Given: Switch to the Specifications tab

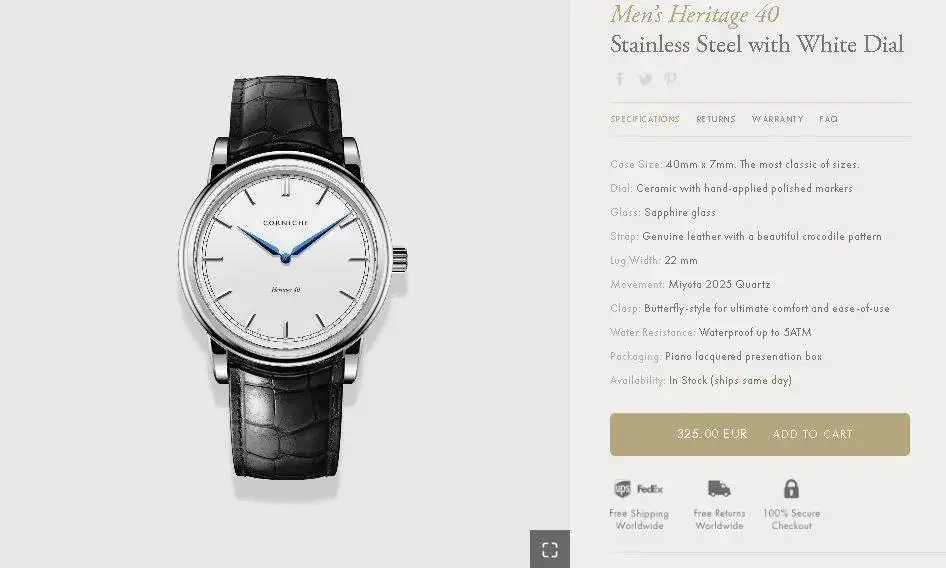Looking at the screenshot, I should (644, 119).
